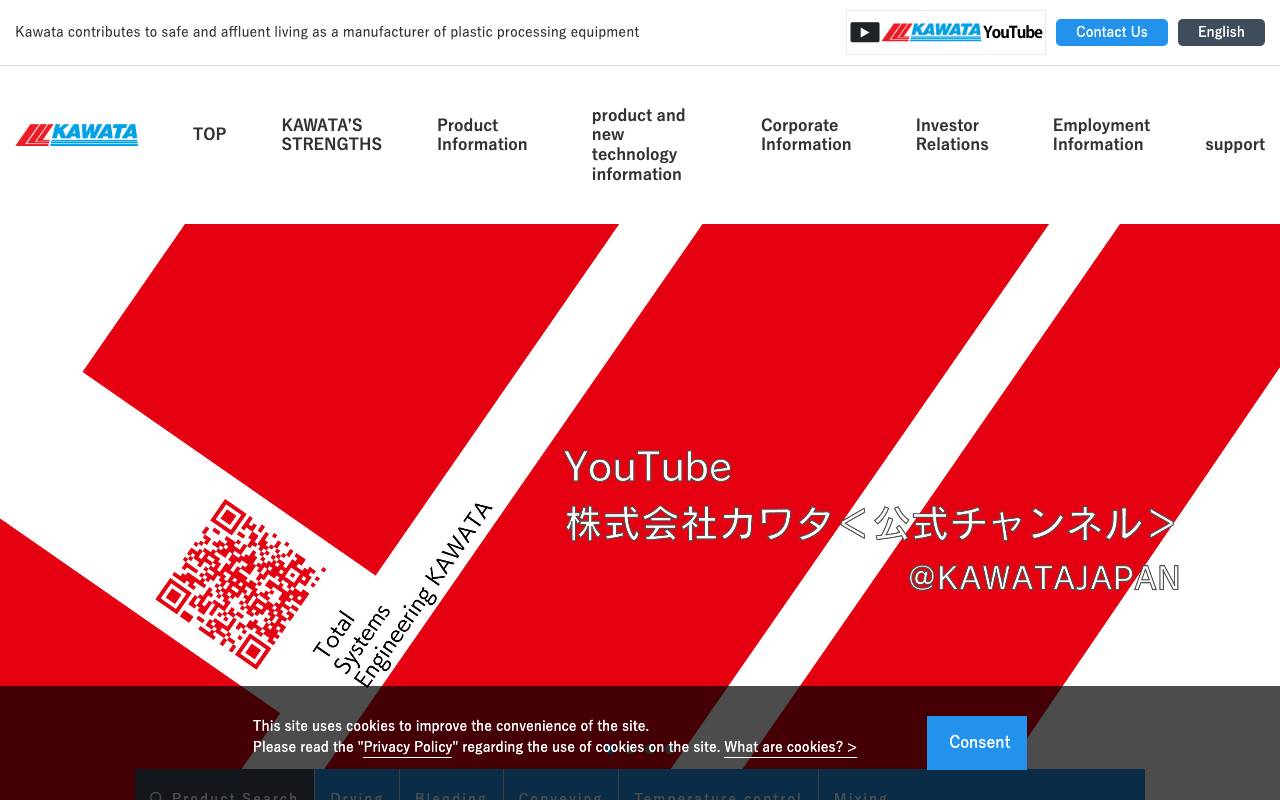The height and width of the screenshot is (800, 1280).
Task: Click the 'What are cookies?' link
Action: tap(790, 747)
